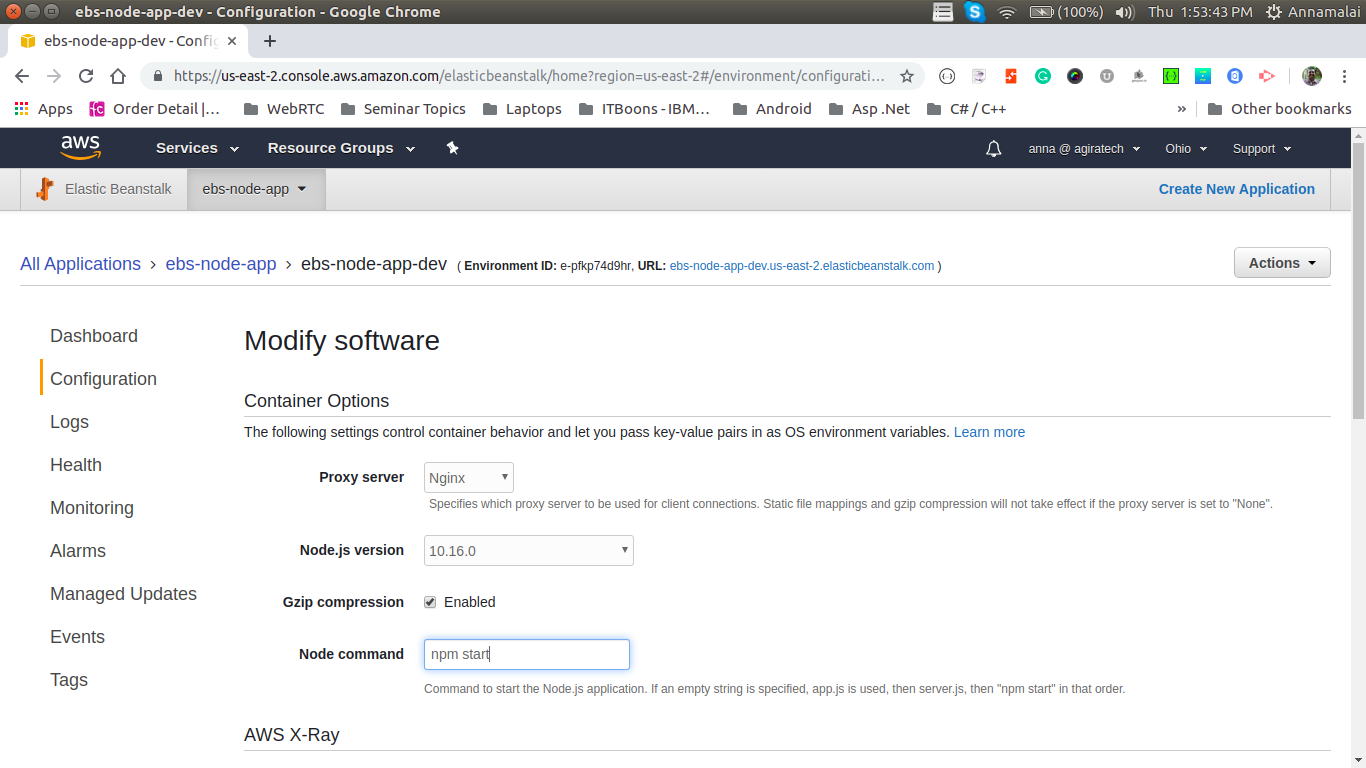1366x768 pixels.
Task: Click the browser home icon
Action: click(118, 76)
